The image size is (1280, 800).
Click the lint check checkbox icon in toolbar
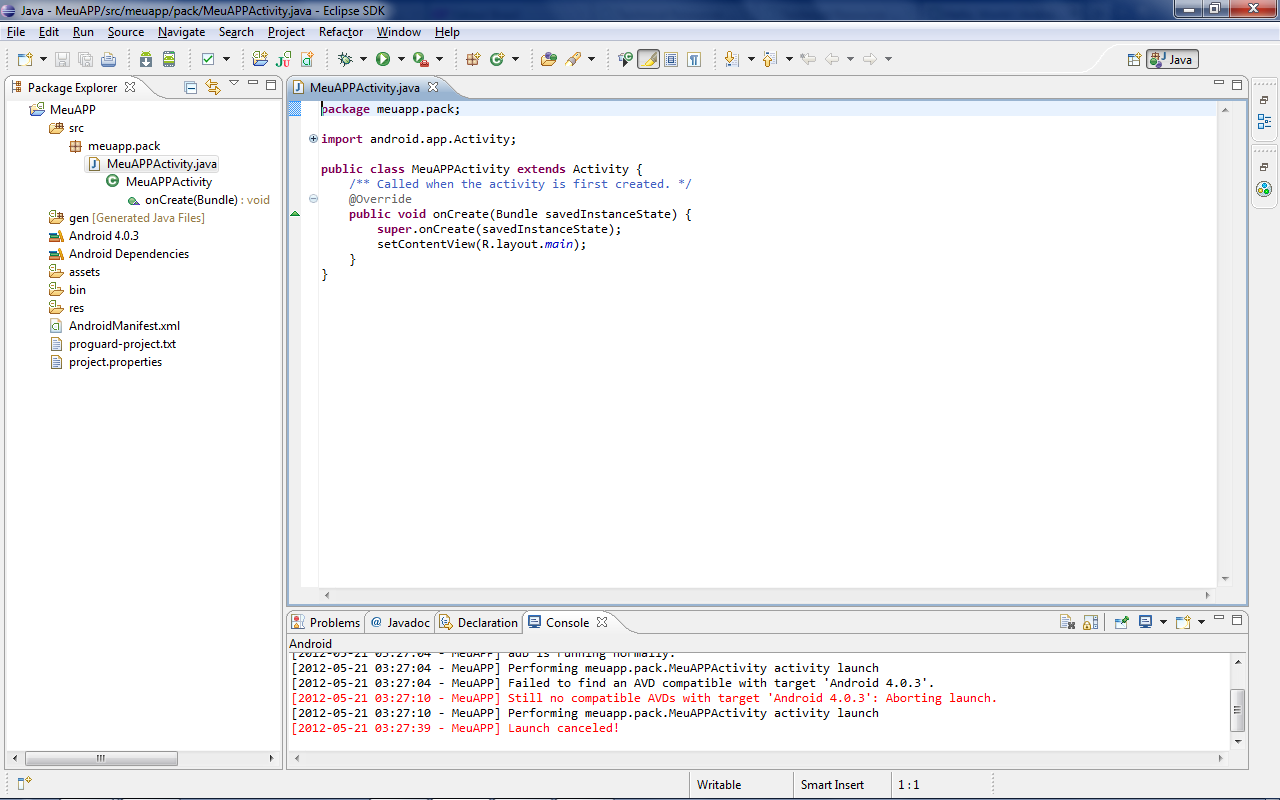tap(208, 59)
